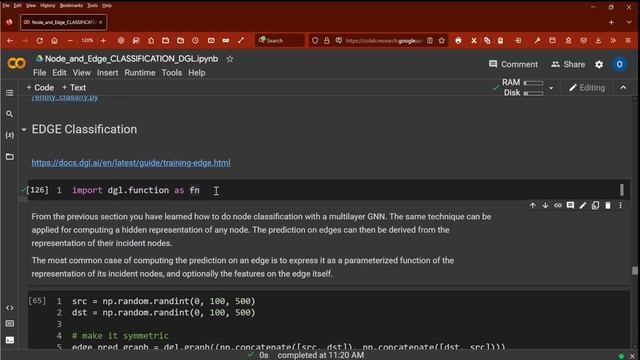Open the Edit menu in Colab

point(59,73)
